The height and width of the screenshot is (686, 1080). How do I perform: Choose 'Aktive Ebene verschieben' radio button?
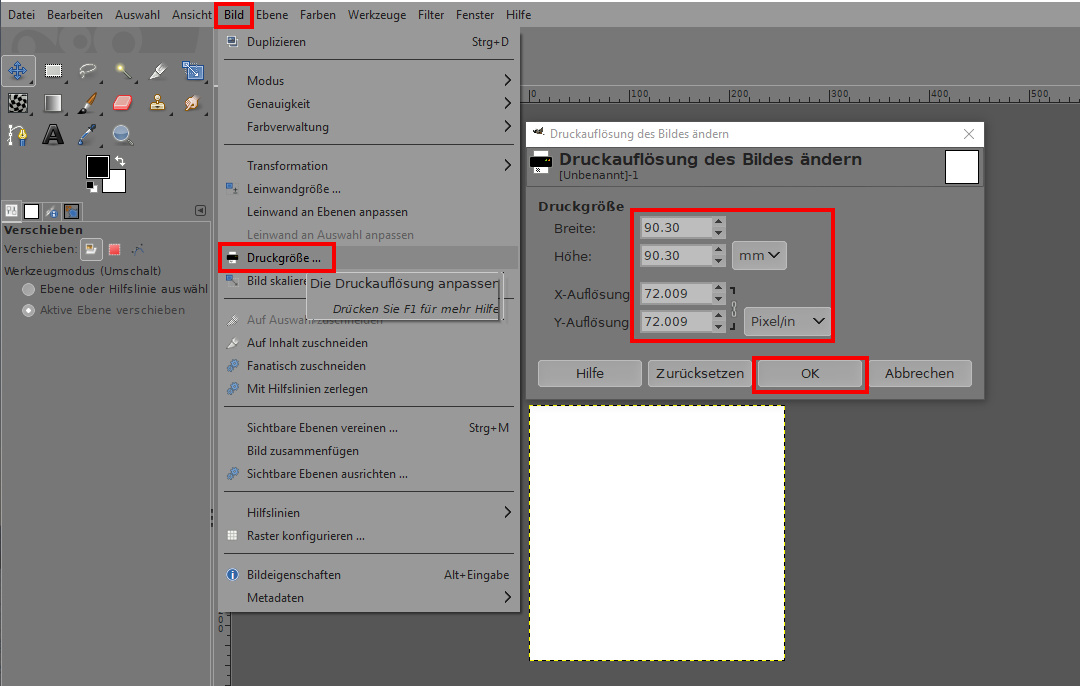point(28,311)
